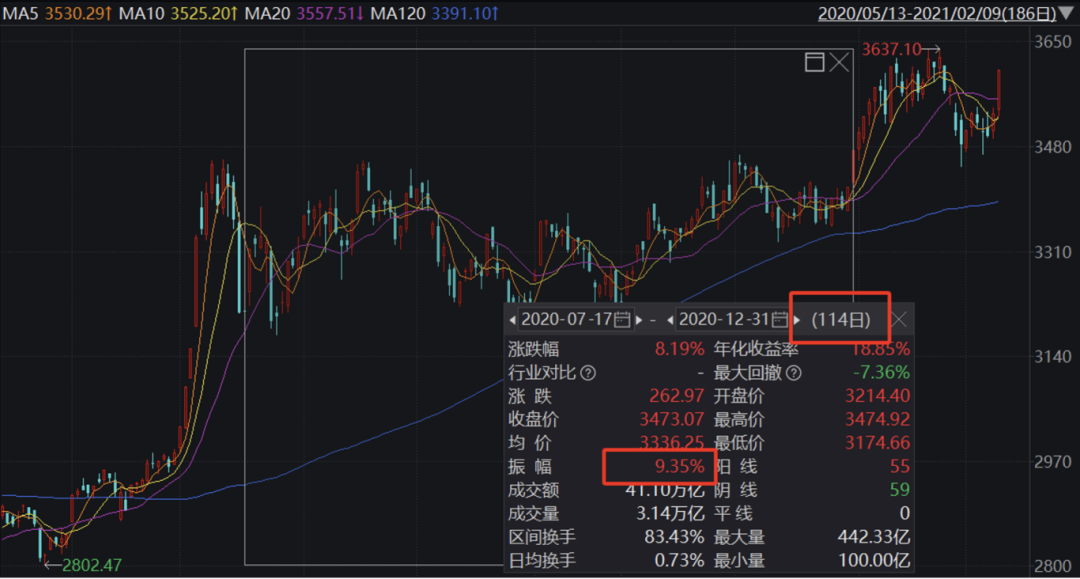Click the (114日) day count label

(840, 319)
